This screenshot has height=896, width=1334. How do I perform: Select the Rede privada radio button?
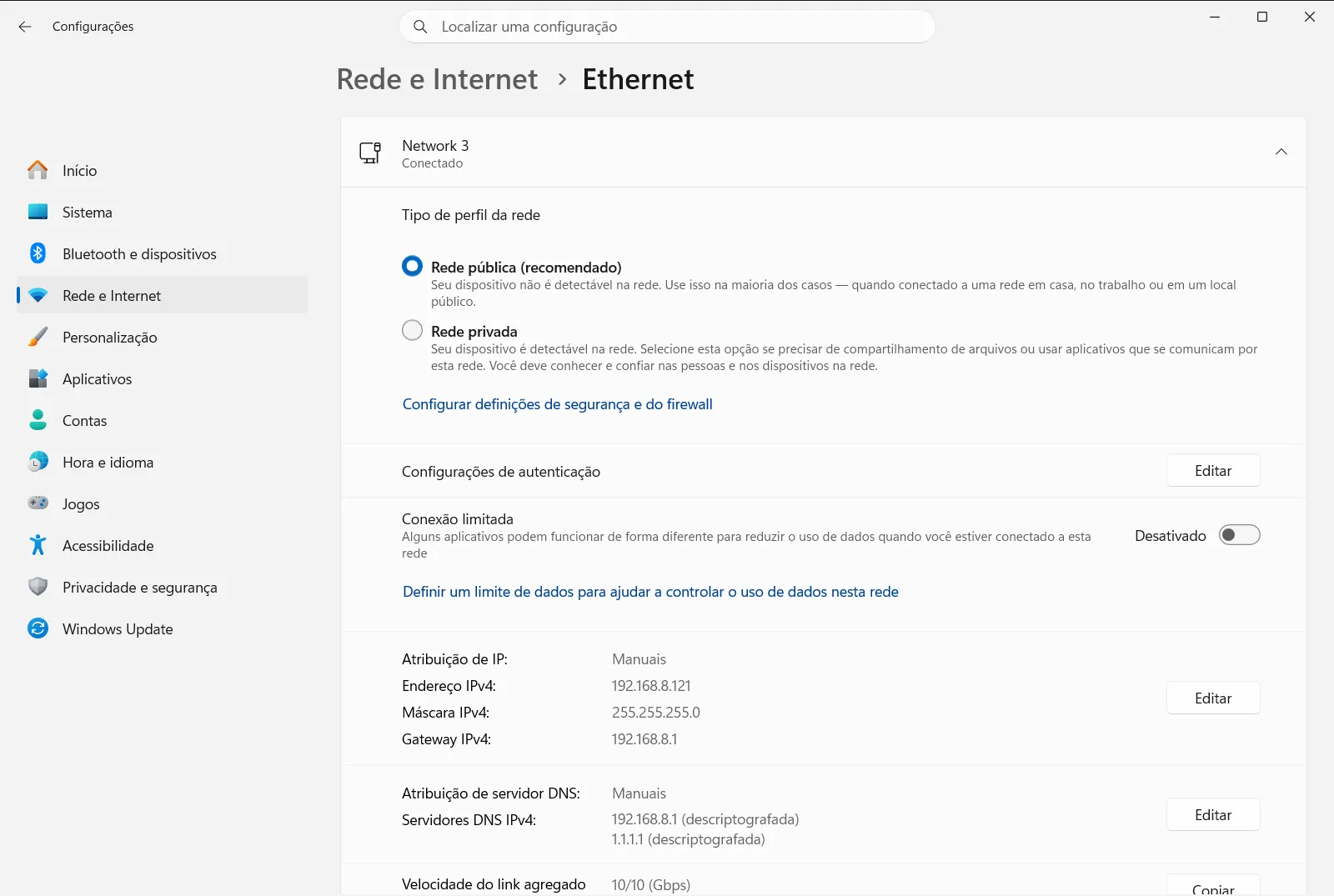[x=412, y=330]
